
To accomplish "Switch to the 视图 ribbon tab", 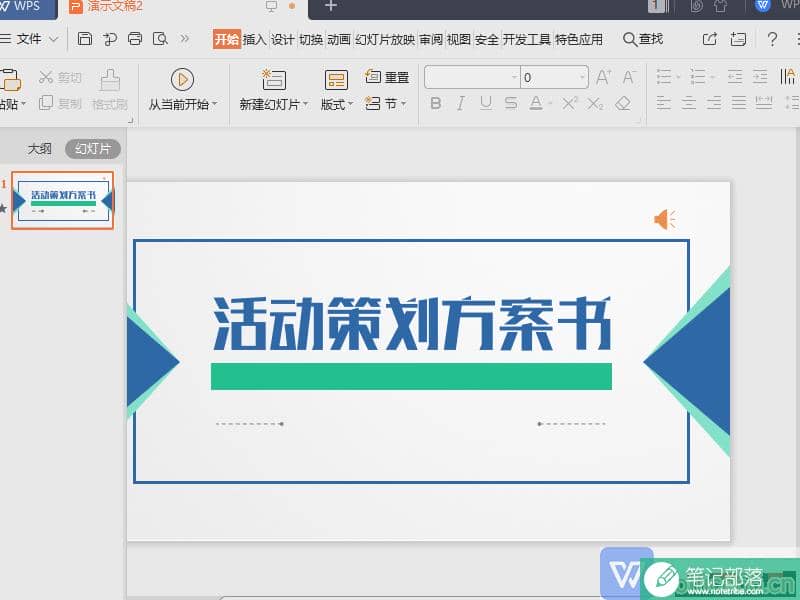I will [x=459, y=39].
